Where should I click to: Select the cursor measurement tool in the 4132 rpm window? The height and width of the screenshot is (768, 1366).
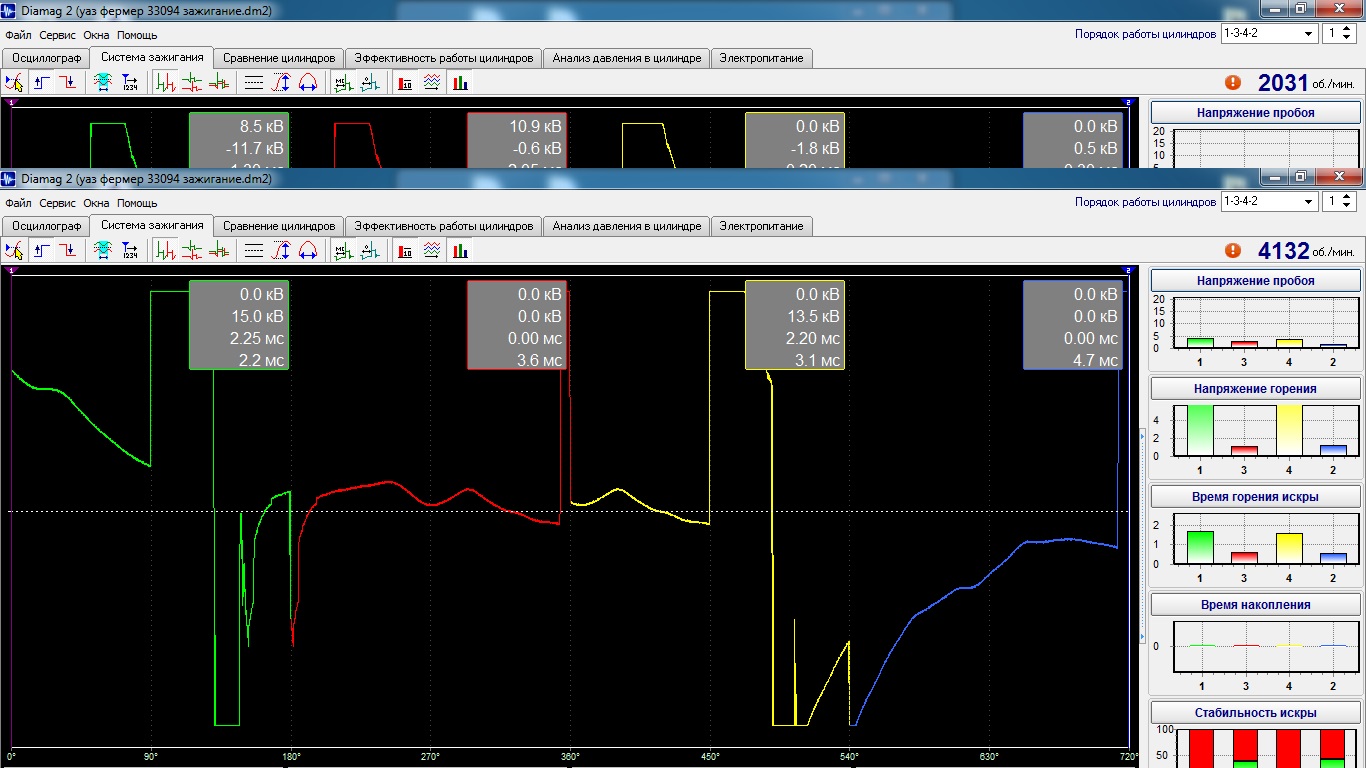tap(14, 250)
